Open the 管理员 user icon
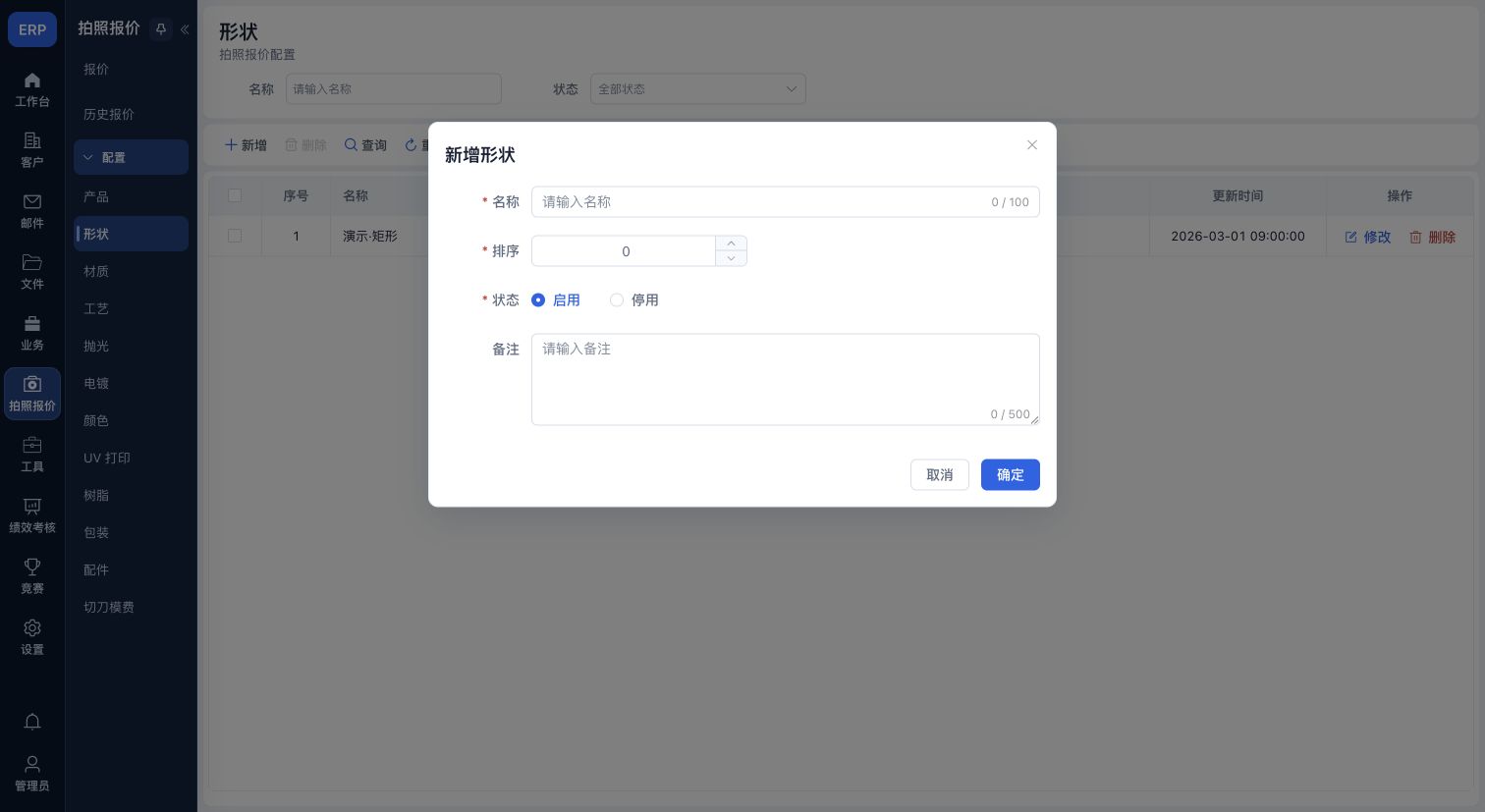Screen dimensions: 1485x812 (x=32, y=763)
